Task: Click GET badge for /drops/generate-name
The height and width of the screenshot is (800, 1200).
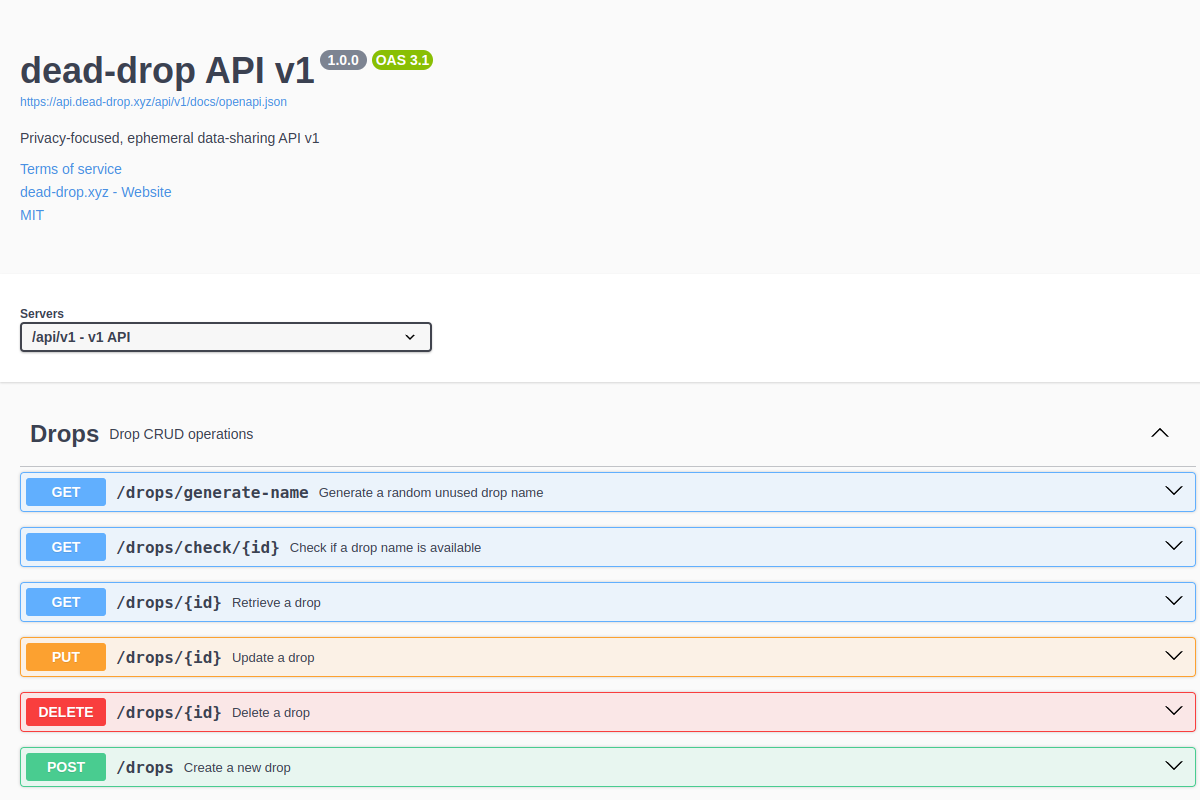Action: pos(66,492)
